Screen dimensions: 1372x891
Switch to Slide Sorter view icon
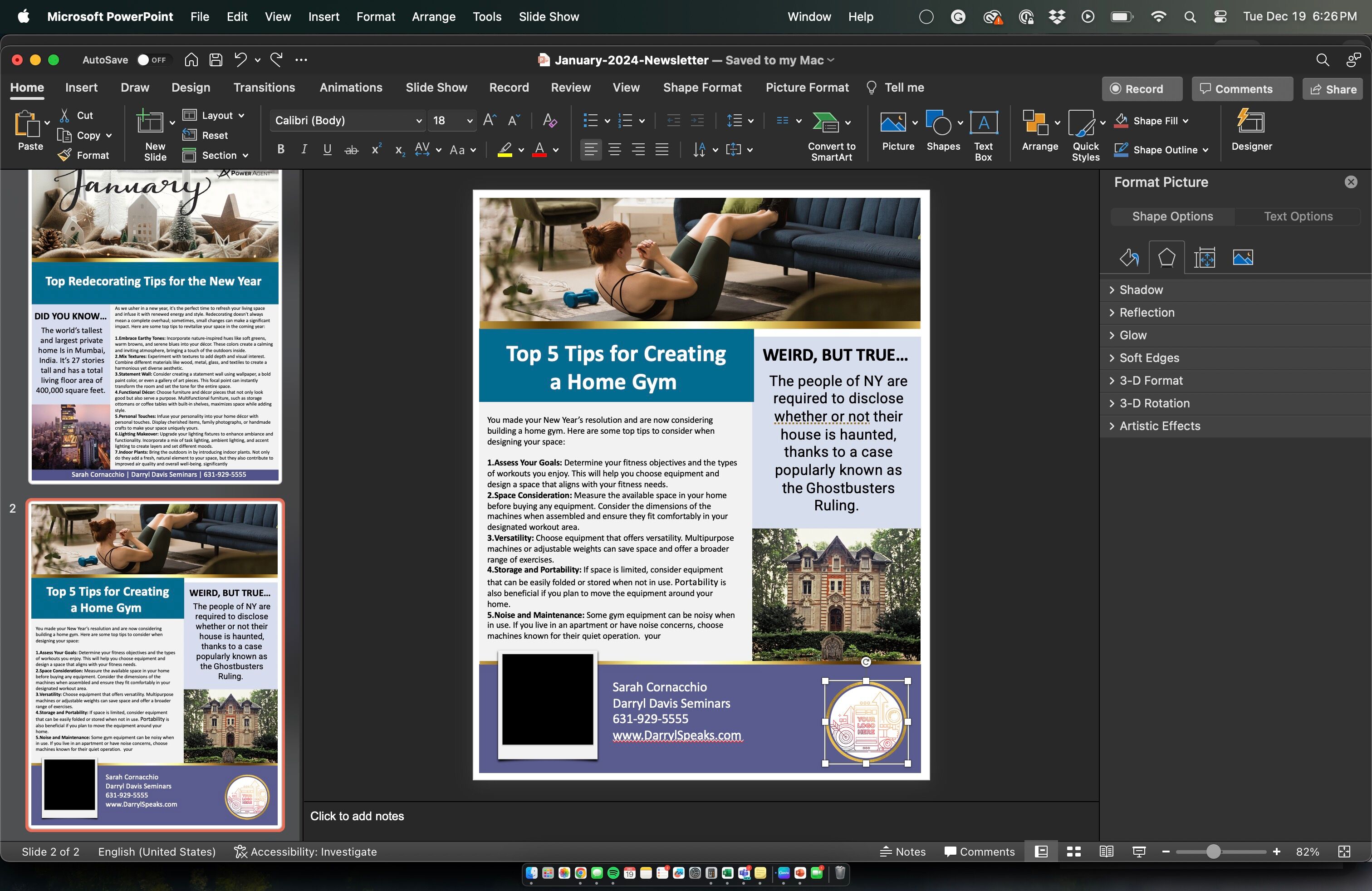(x=1073, y=852)
